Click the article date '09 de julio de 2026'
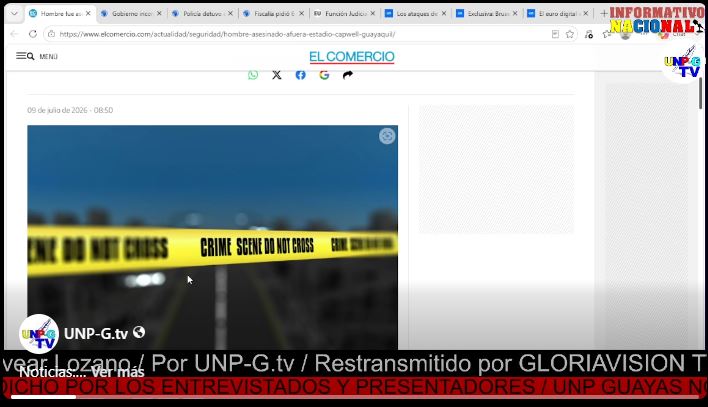This screenshot has height=407, width=708. [x=70, y=110]
